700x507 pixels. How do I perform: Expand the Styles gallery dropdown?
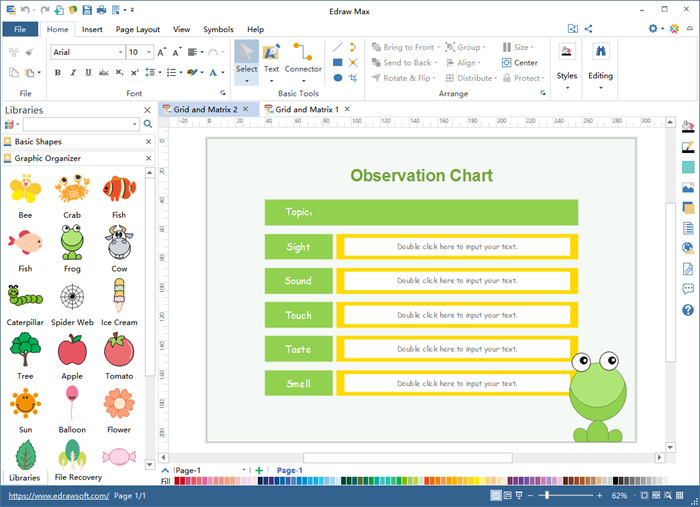pos(567,87)
